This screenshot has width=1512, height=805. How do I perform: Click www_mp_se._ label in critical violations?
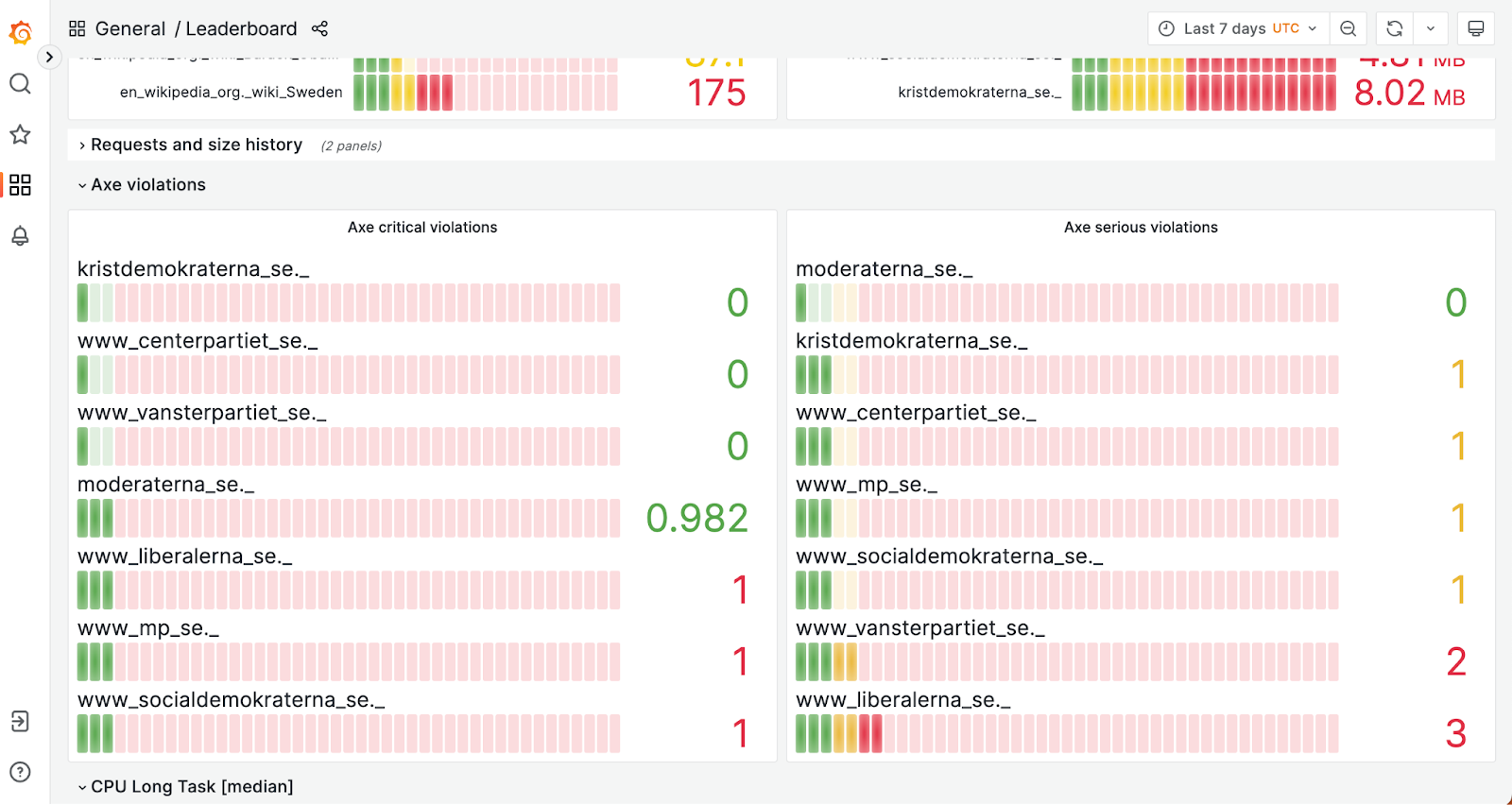click(148, 628)
